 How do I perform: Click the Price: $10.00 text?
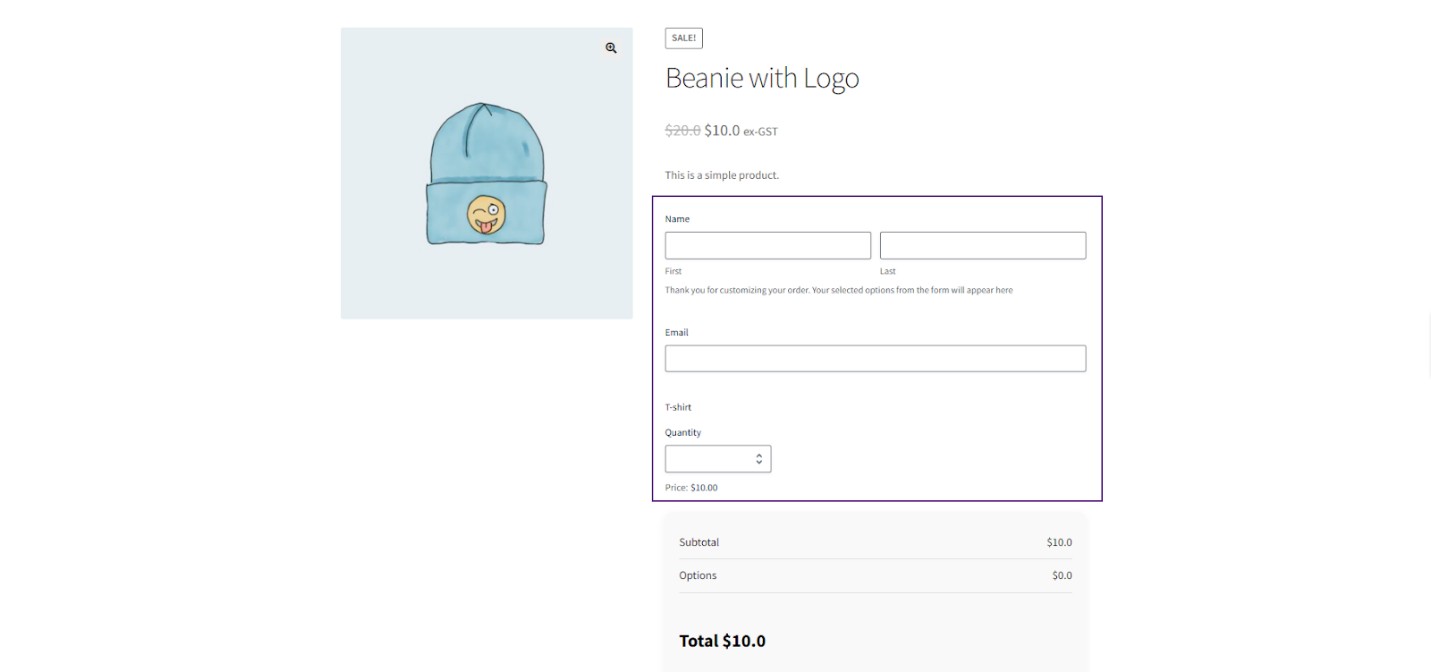[x=690, y=488]
